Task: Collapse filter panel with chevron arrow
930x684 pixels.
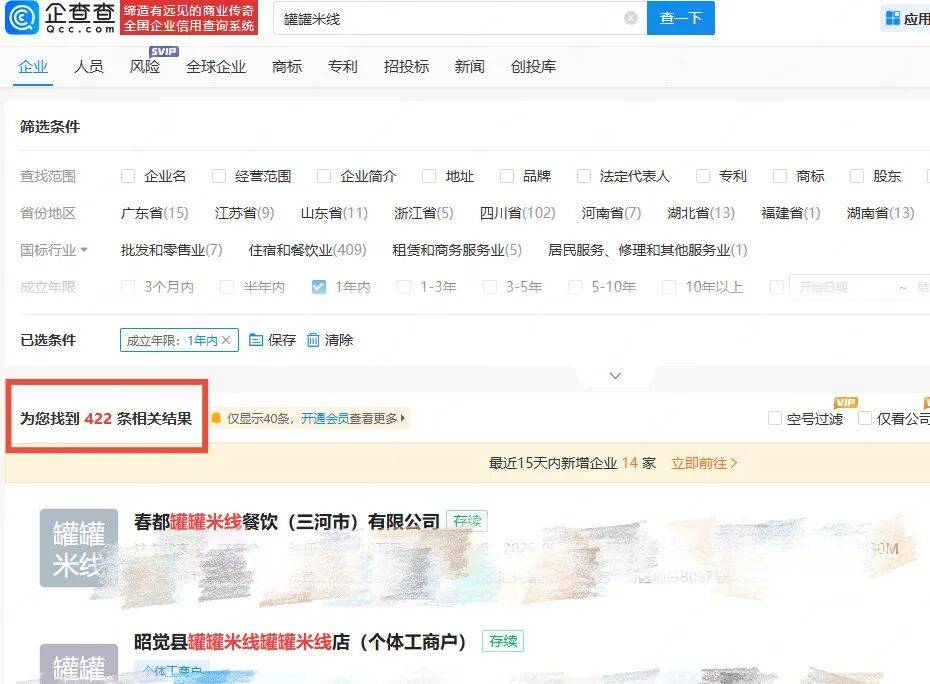Action: point(615,376)
